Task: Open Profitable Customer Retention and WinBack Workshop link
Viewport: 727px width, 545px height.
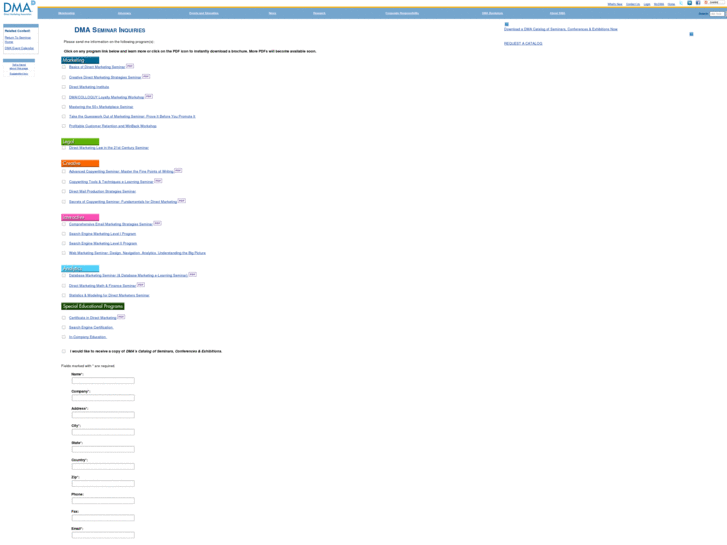Action: coord(113,126)
